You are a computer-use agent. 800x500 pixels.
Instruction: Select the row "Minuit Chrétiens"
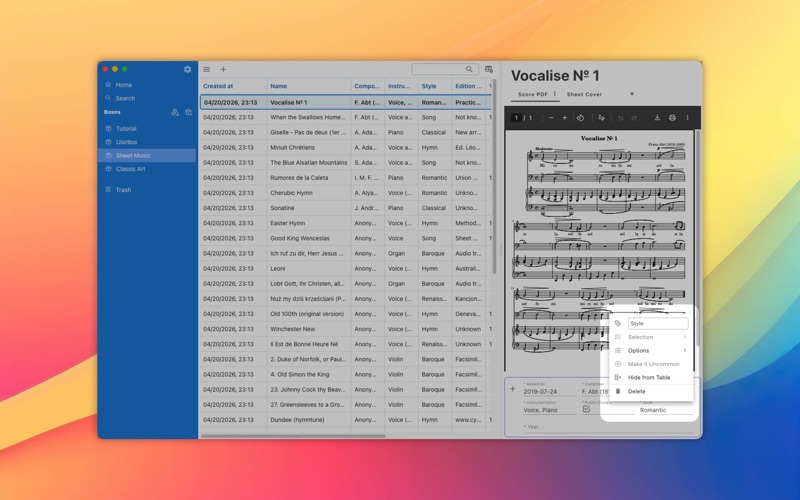(345, 147)
